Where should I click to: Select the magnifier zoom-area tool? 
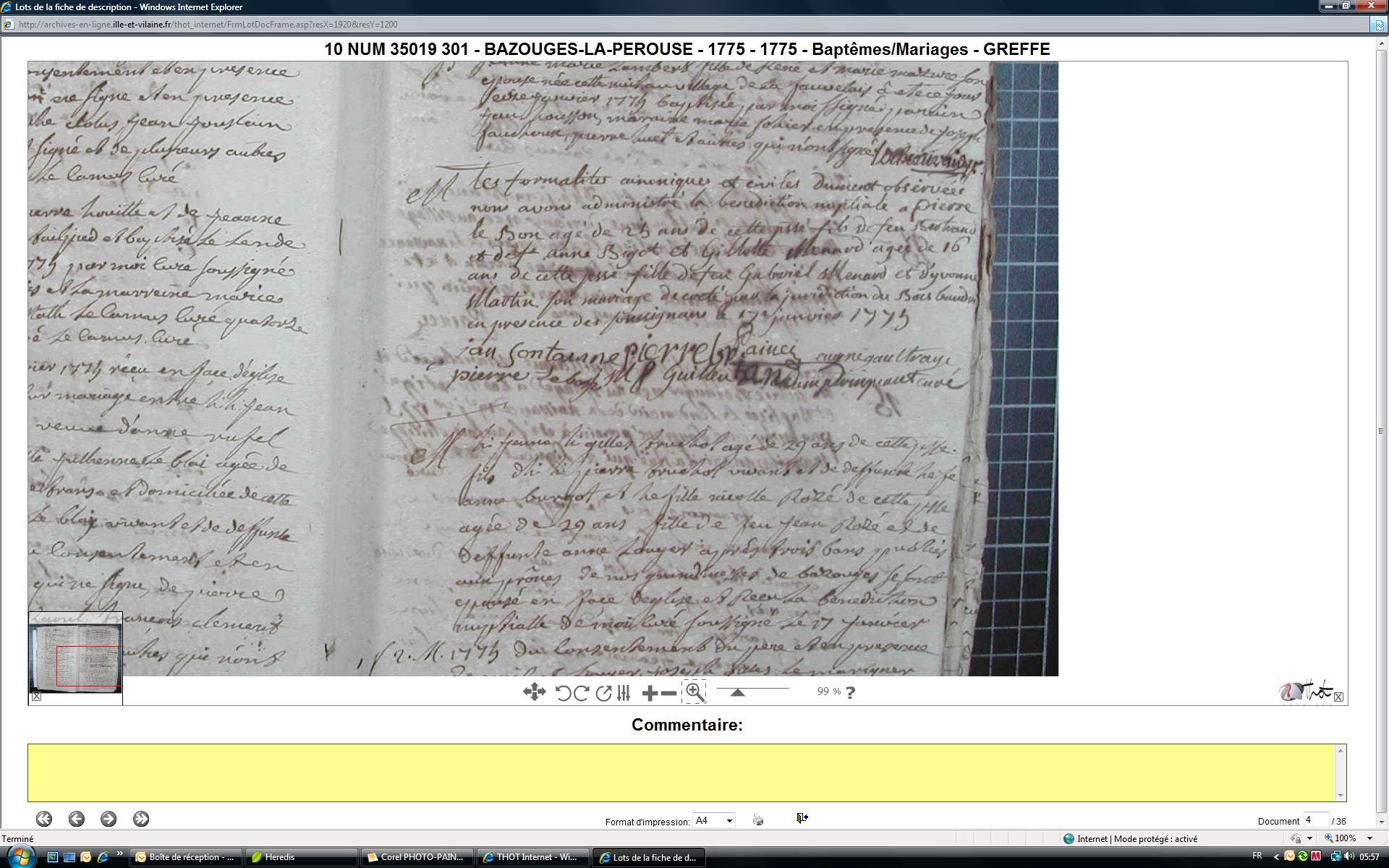[x=694, y=692]
